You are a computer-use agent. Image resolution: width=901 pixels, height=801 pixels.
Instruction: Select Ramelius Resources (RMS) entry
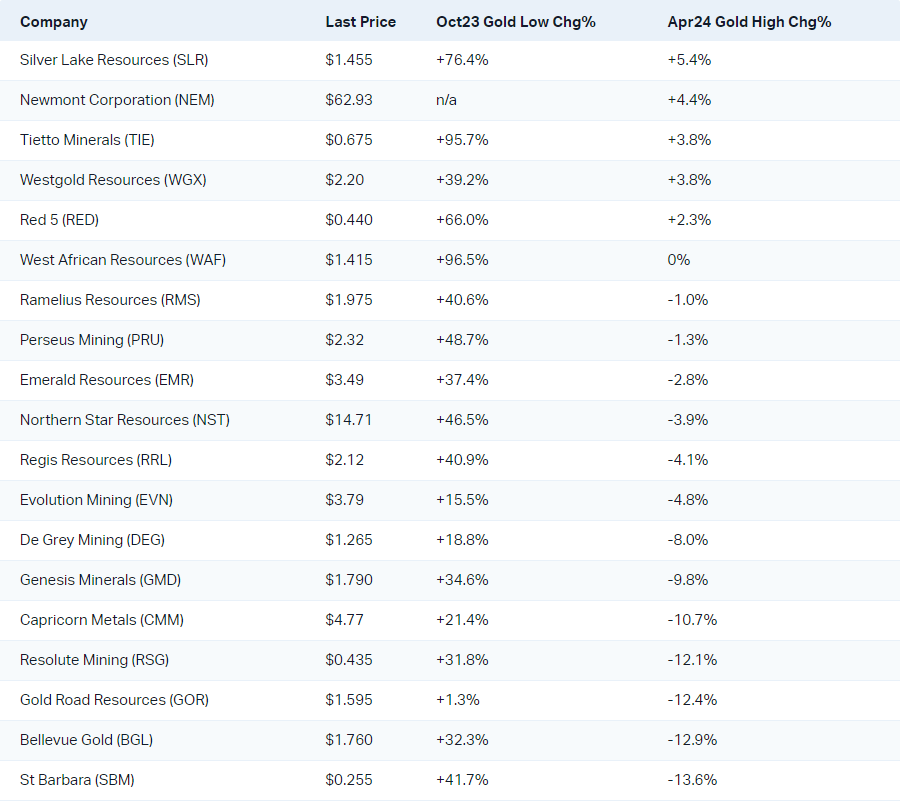pyautogui.click(x=110, y=300)
